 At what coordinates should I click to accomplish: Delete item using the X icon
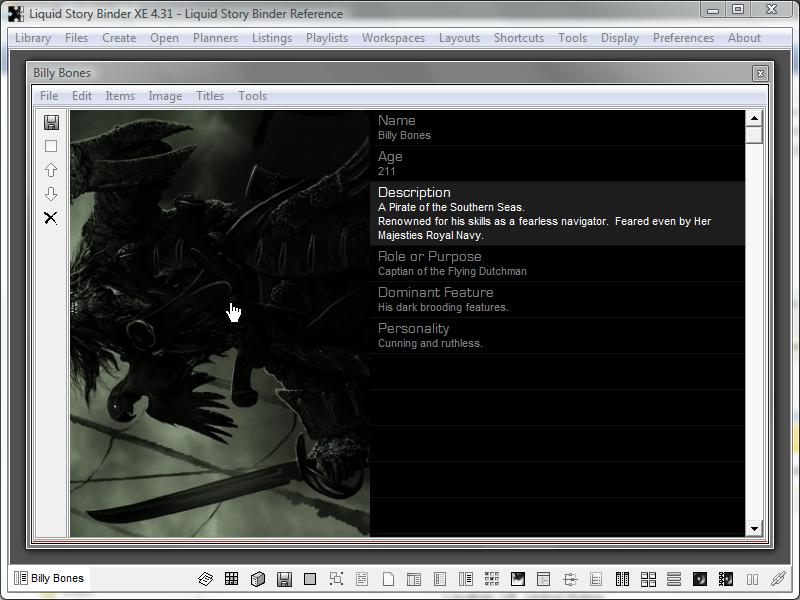51,218
